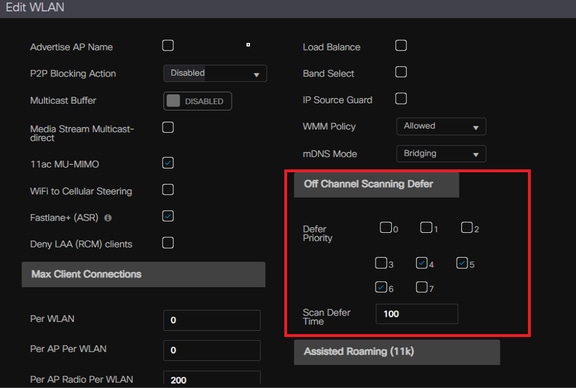The height and width of the screenshot is (388, 576).
Task: Click the Per AP Radio Per WLAN field
Action: pyautogui.click(x=212, y=378)
